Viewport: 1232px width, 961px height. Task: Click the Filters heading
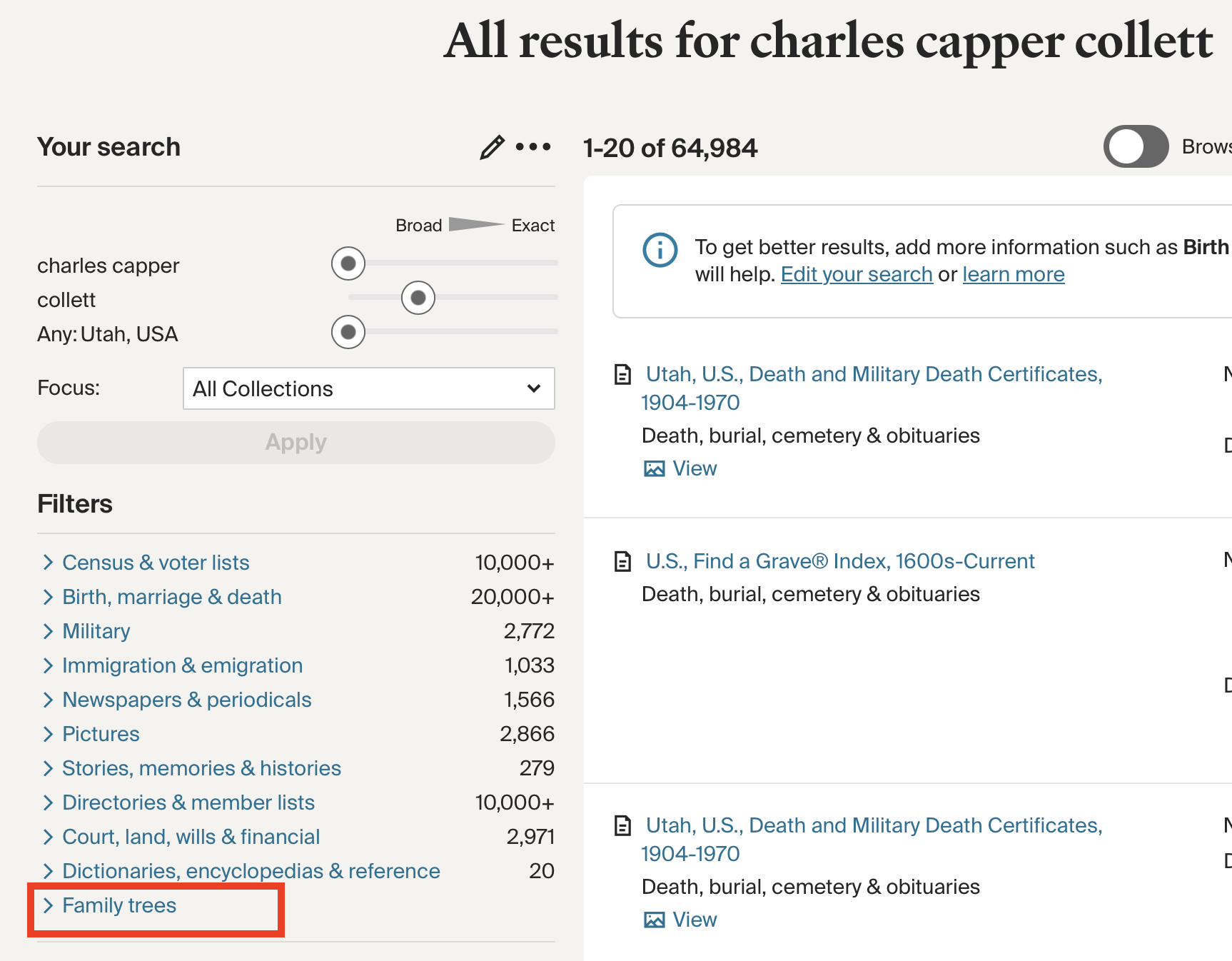(75, 504)
